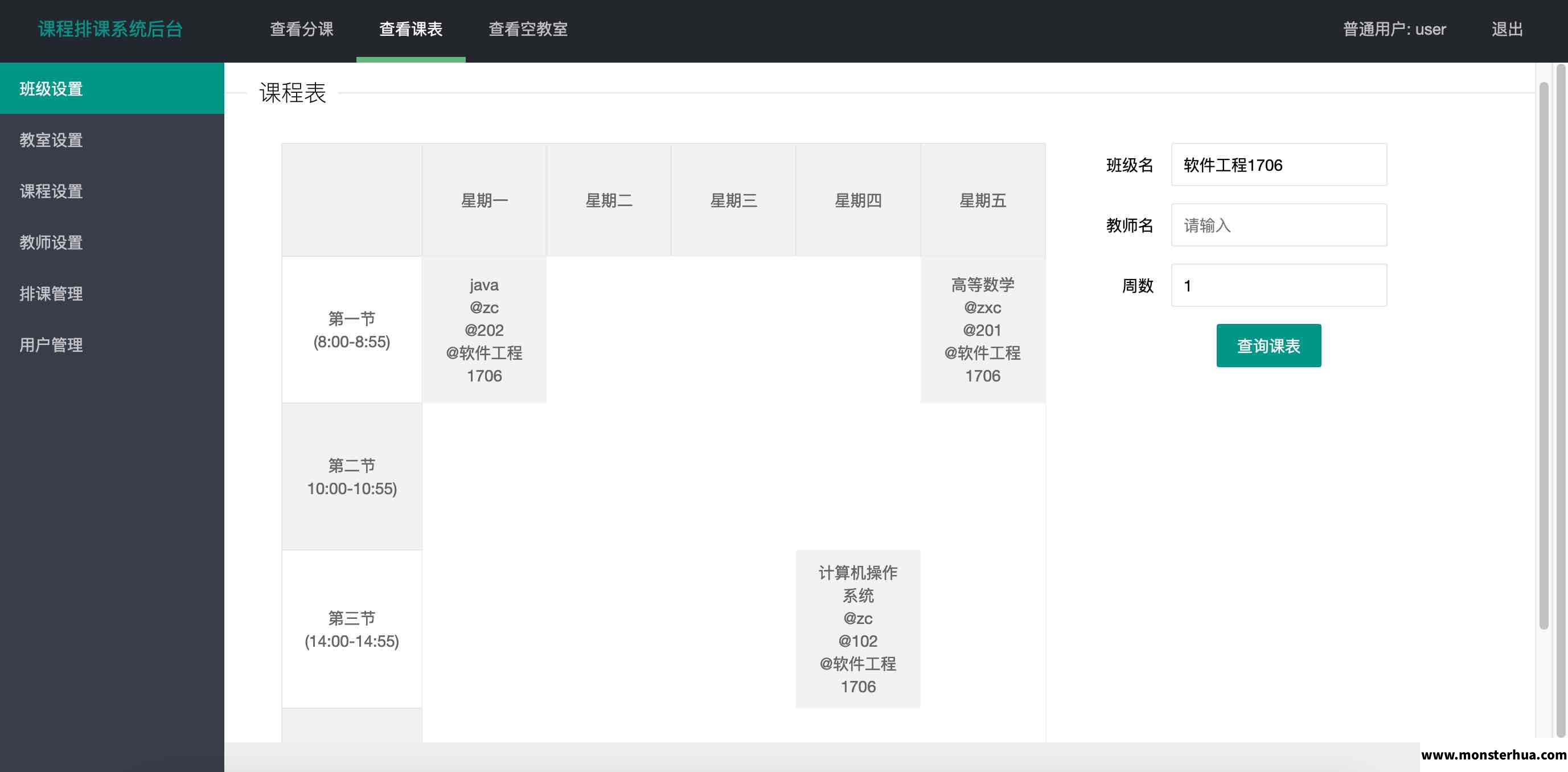Open 教师设置 in the sidebar
Image resolution: width=1568 pixels, height=772 pixels.
tap(112, 242)
